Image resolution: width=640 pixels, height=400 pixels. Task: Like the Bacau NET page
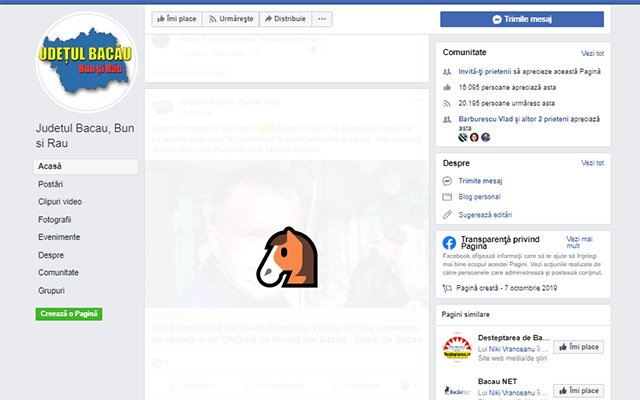(x=578, y=391)
